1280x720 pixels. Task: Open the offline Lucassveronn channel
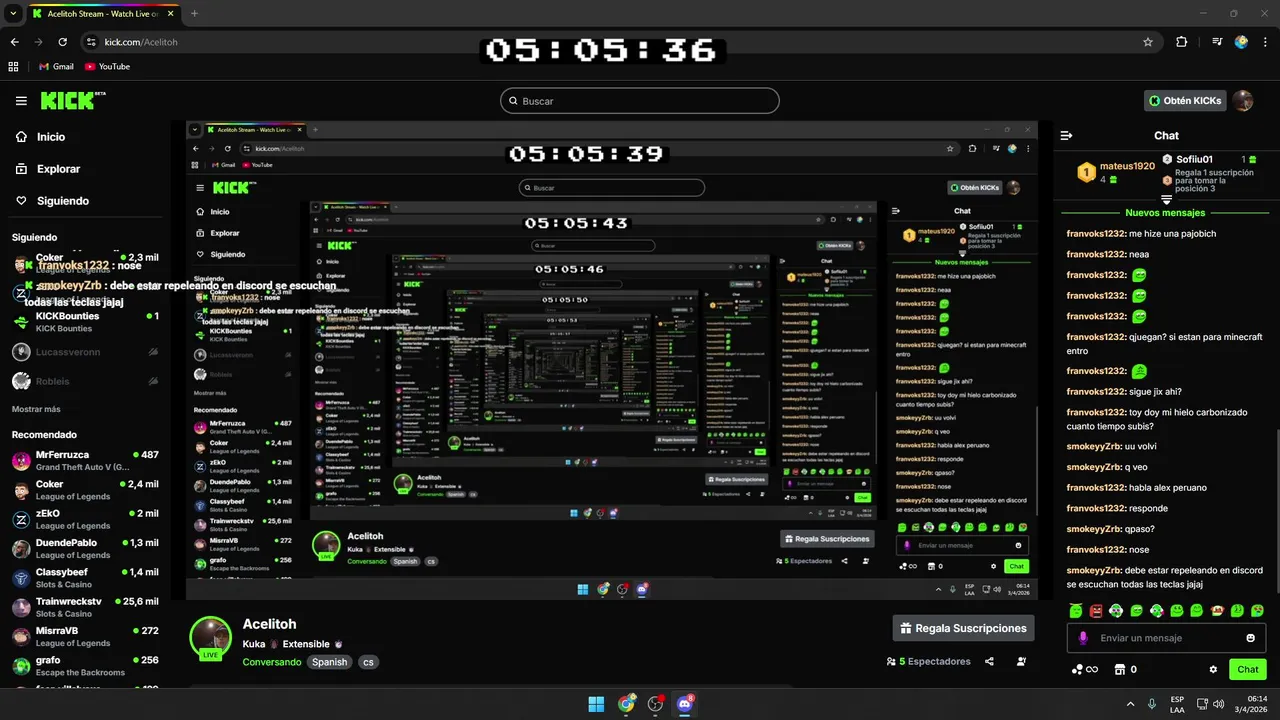click(x=86, y=352)
